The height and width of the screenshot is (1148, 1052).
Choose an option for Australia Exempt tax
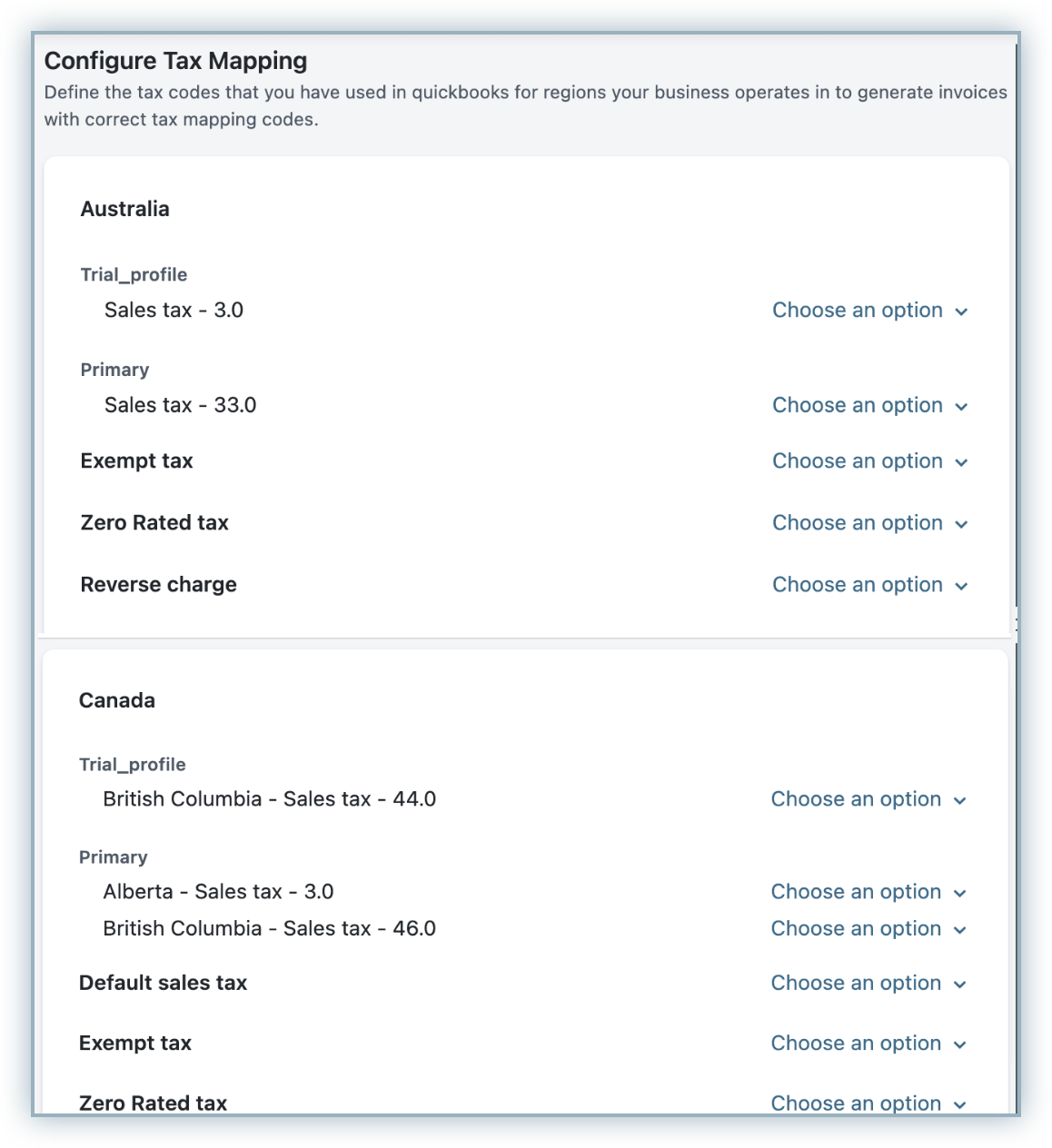(869, 461)
